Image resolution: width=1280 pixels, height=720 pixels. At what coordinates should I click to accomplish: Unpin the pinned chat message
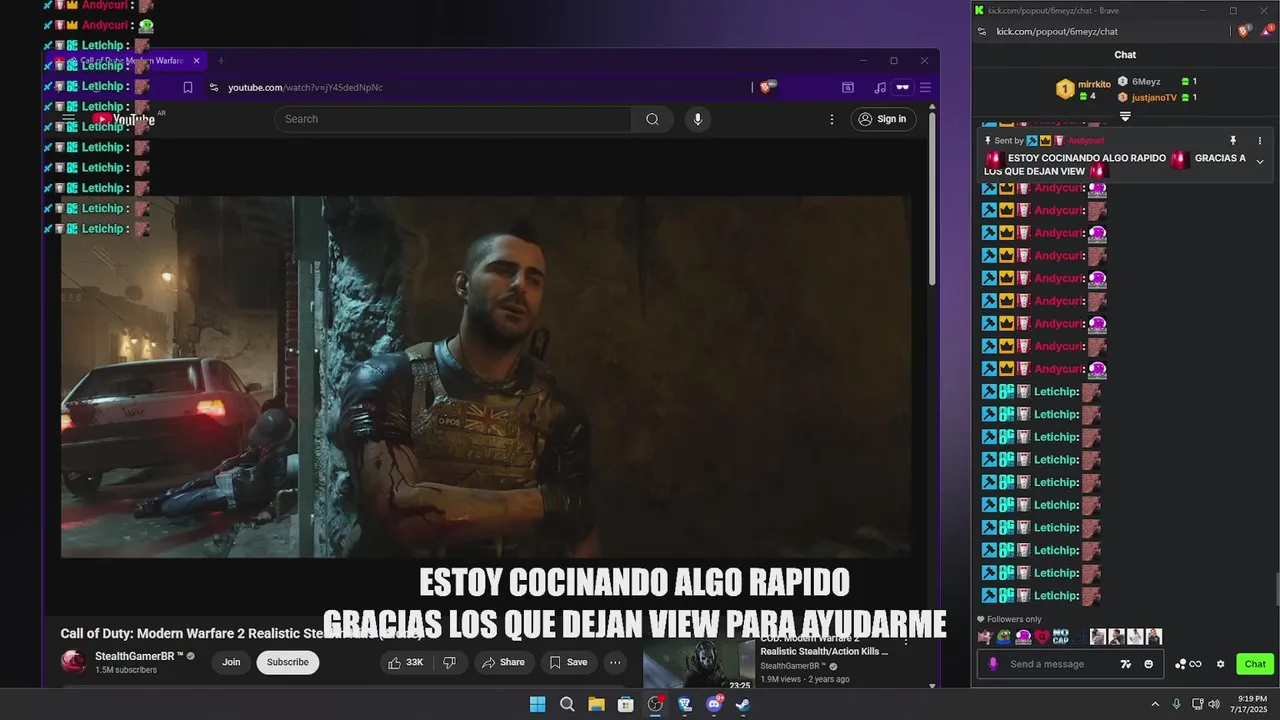tap(1233, 141)
